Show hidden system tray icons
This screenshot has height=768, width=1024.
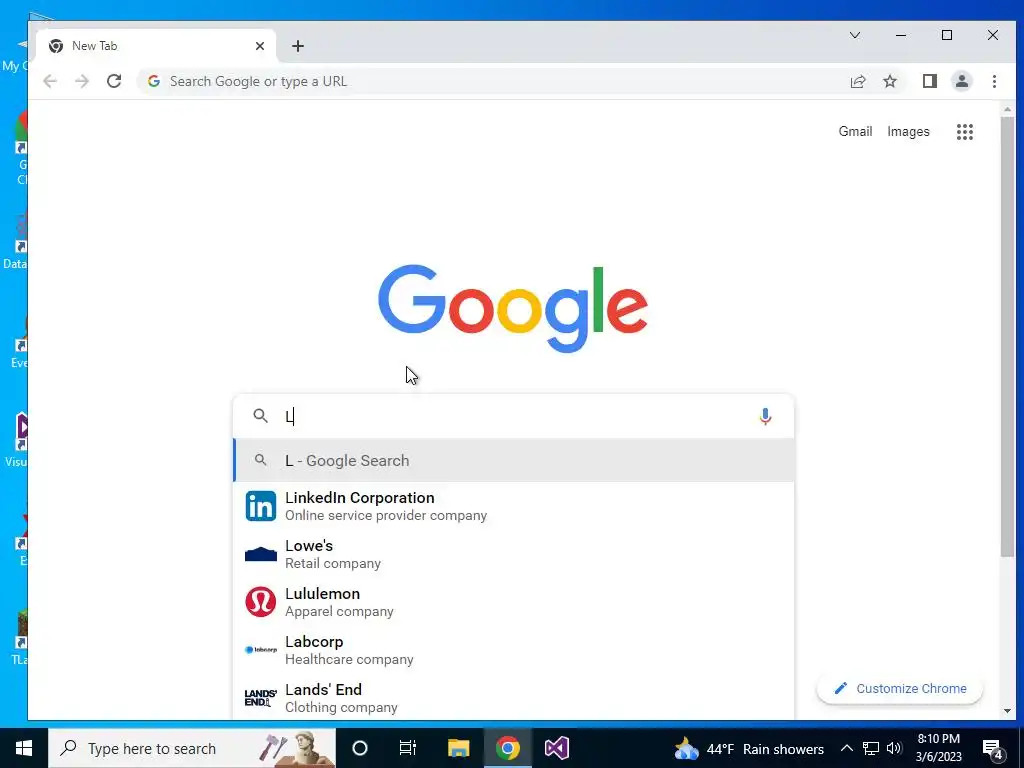coord(846,748)
